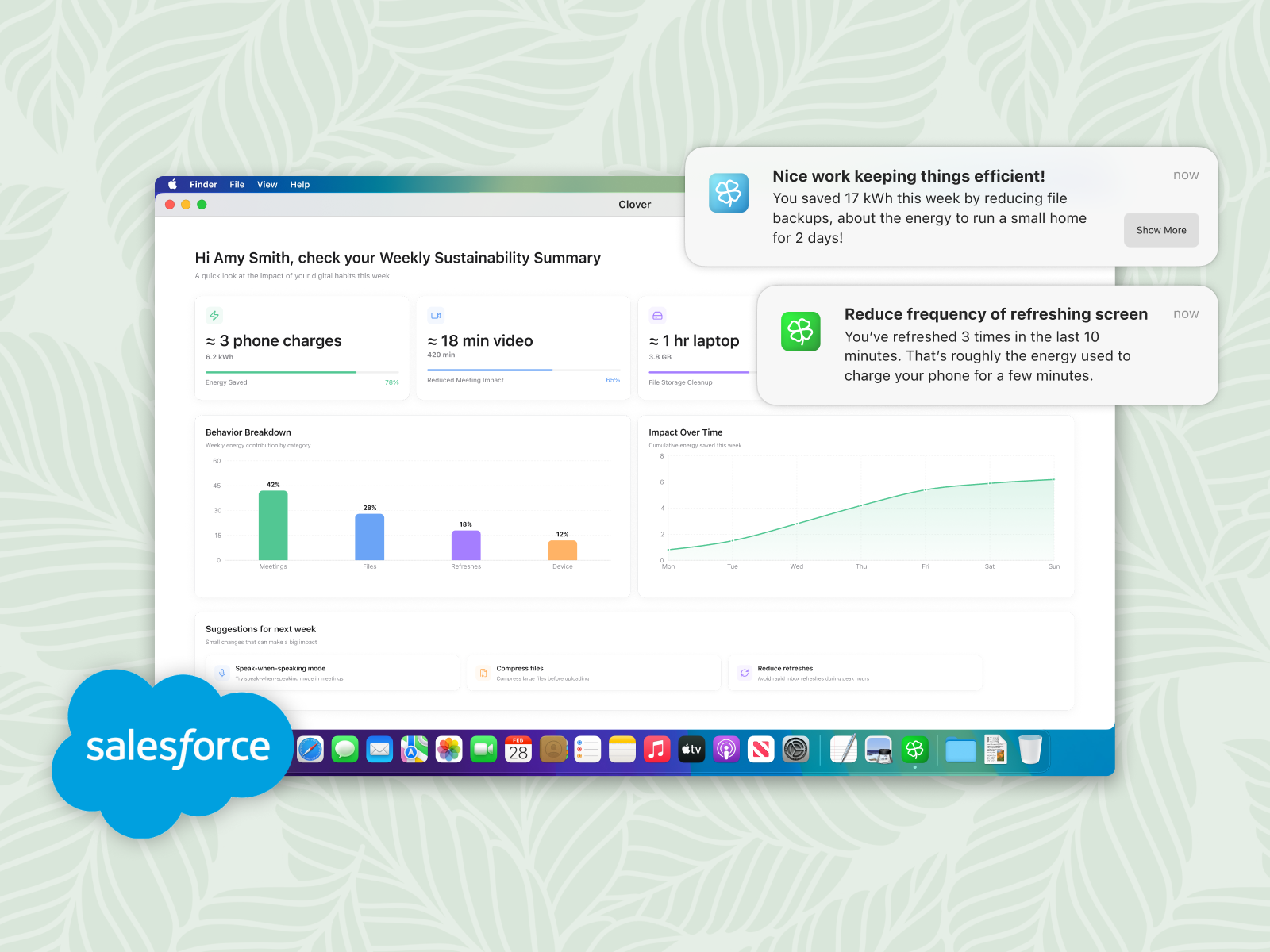Image resolution: width=1270 pixels, height=952 pixels.
Task: Click the storage drive icon on laptop card
Action: tap(657, 316)
